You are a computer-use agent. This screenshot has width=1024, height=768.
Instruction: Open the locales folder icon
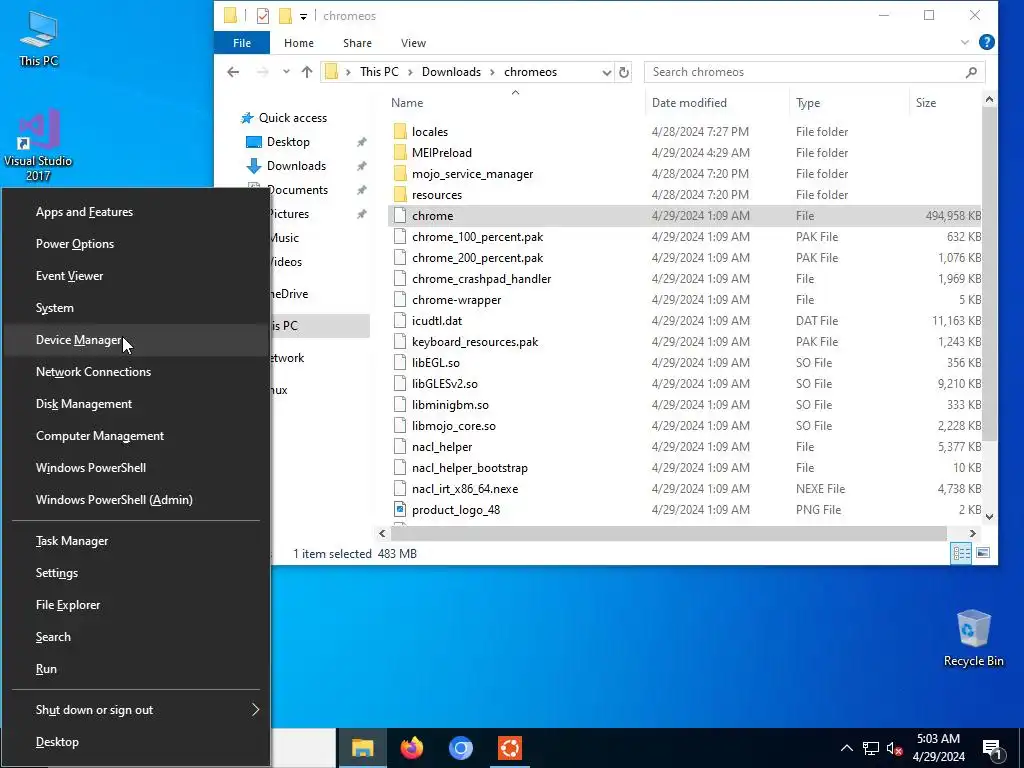[400, 131]
